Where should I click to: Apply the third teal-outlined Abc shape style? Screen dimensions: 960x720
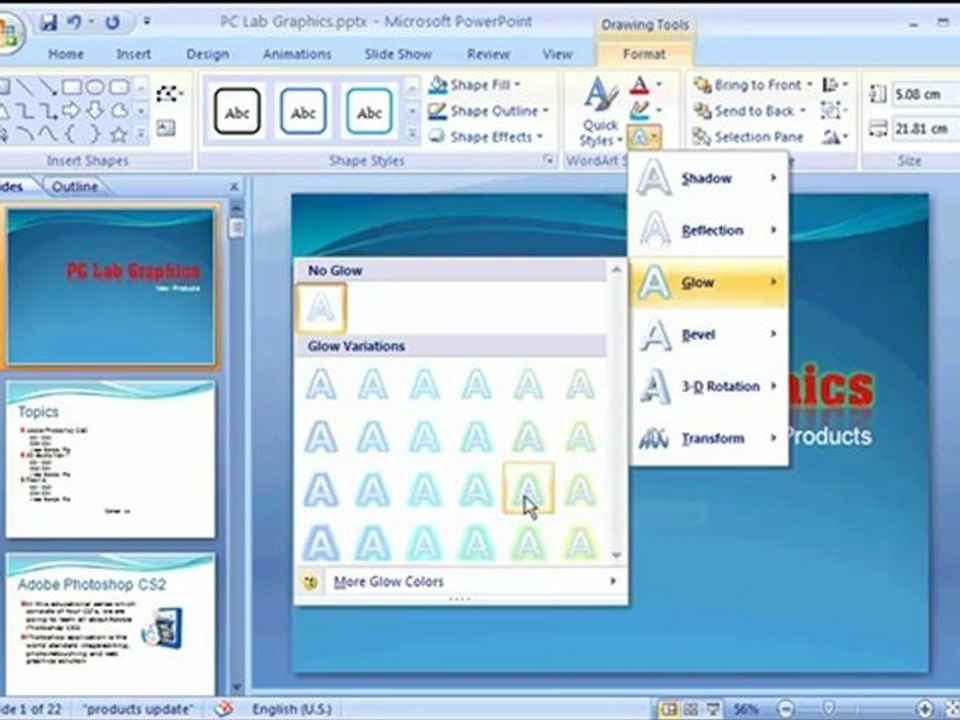click(369, 111)
